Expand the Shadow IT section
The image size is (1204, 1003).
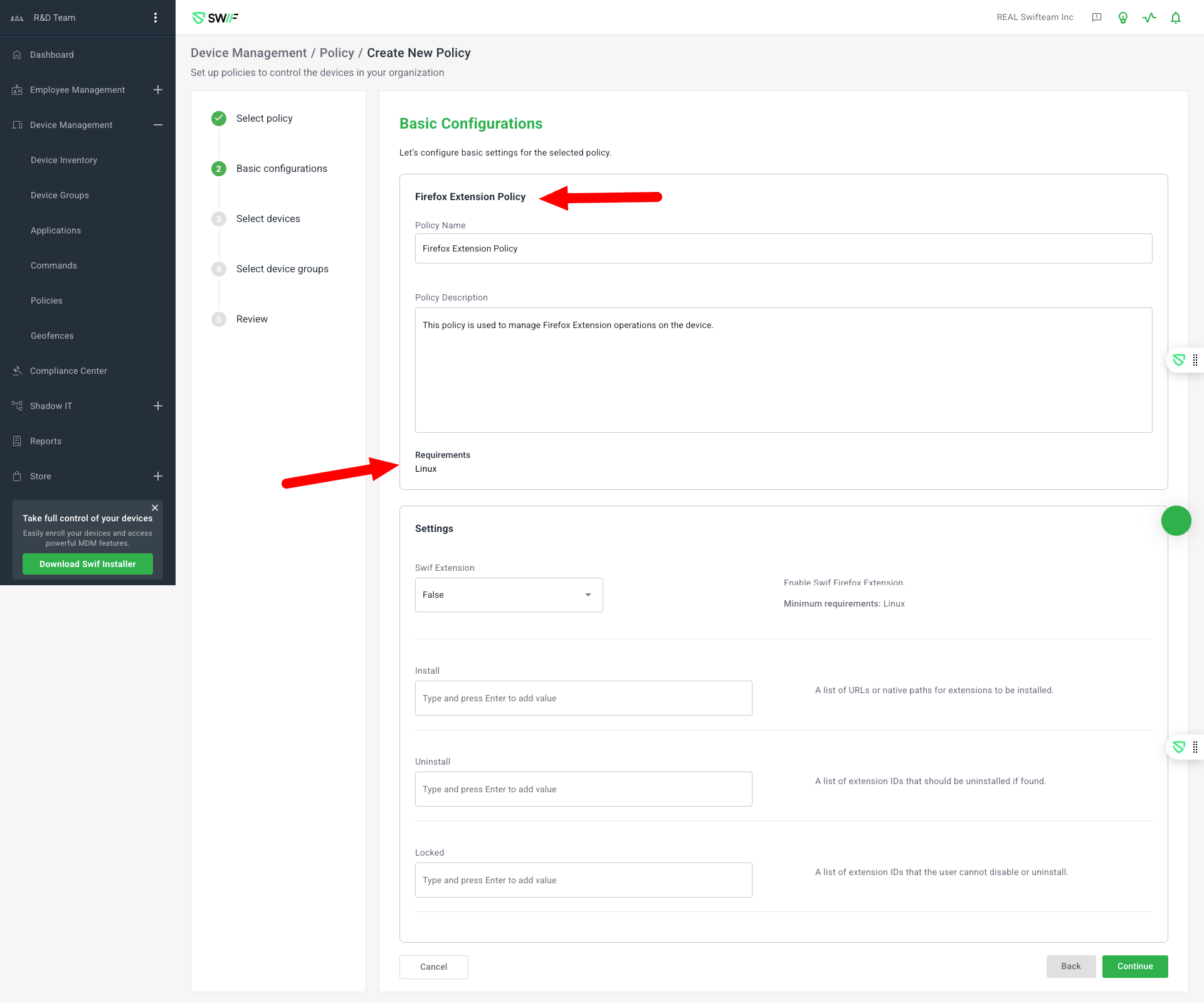click(x=158, y=406)
